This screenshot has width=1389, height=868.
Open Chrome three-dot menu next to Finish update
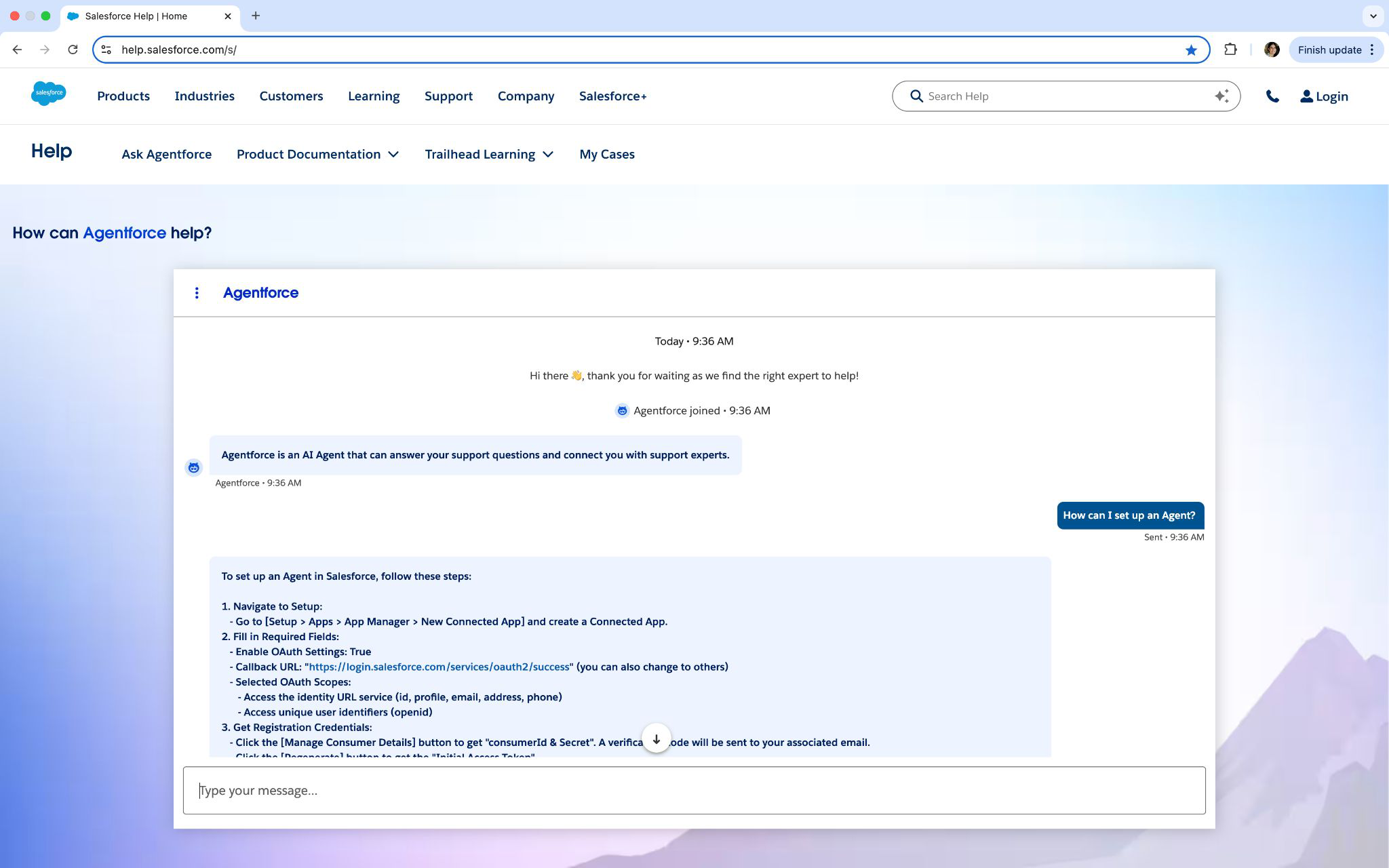point(1372,50)
